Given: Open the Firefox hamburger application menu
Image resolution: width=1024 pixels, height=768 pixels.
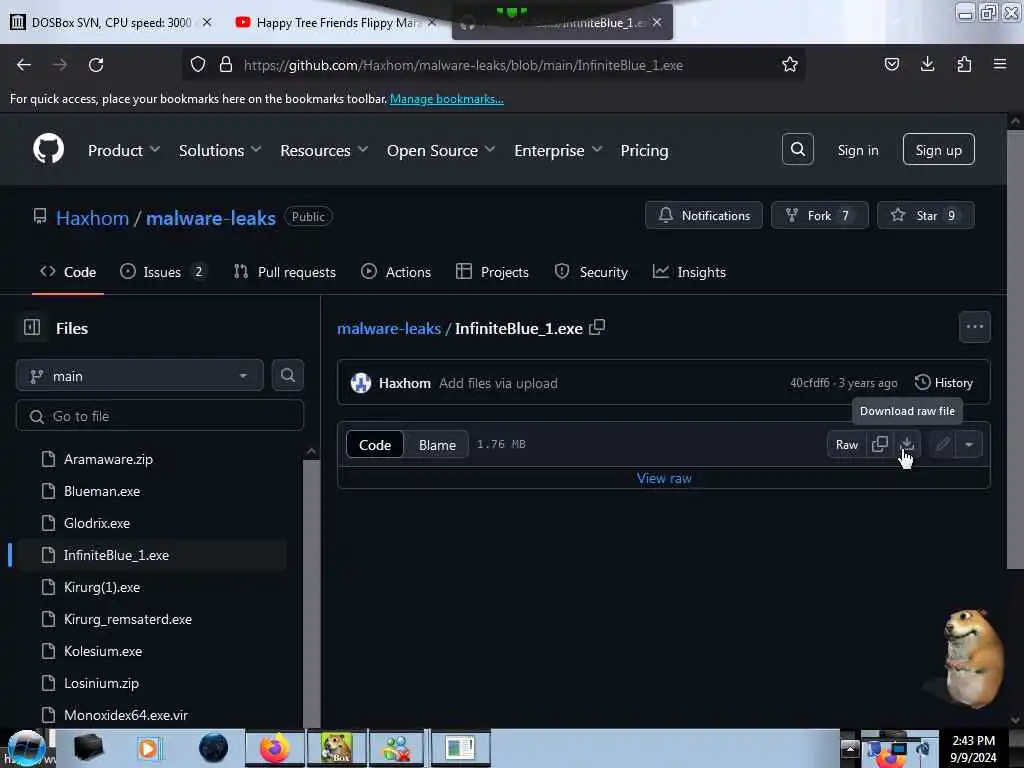Looking at the screenshot, I should (x=1000, y=64).
